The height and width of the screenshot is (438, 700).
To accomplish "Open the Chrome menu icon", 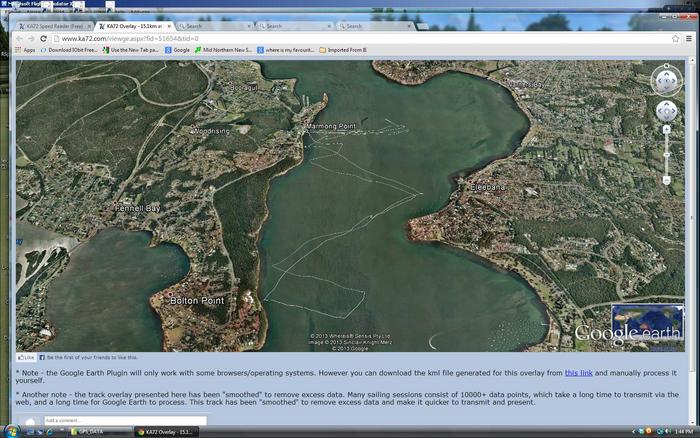I will [689, 39].
